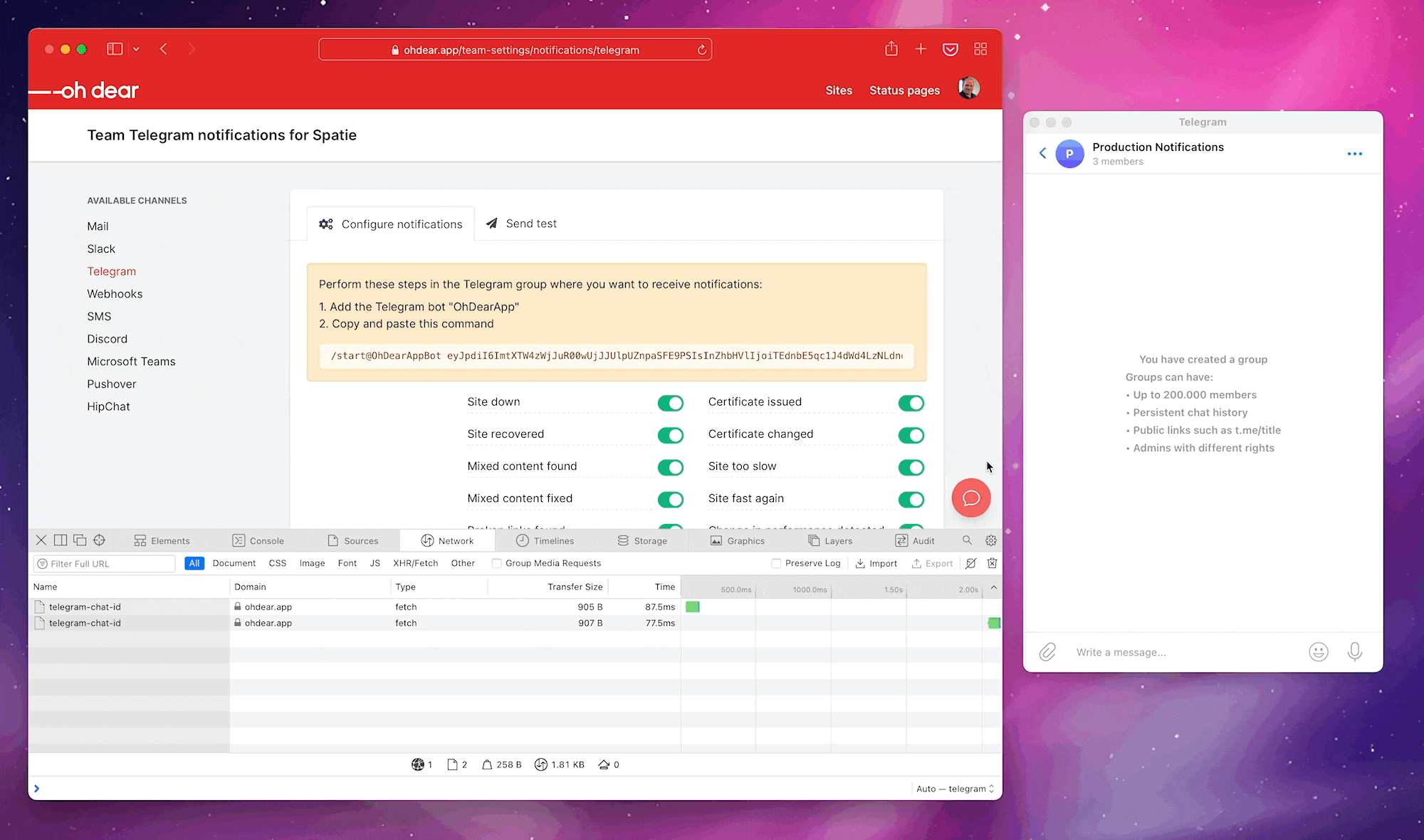Filter requests by XHR/Fetch
1424x840 pixels.
point(416,563)
